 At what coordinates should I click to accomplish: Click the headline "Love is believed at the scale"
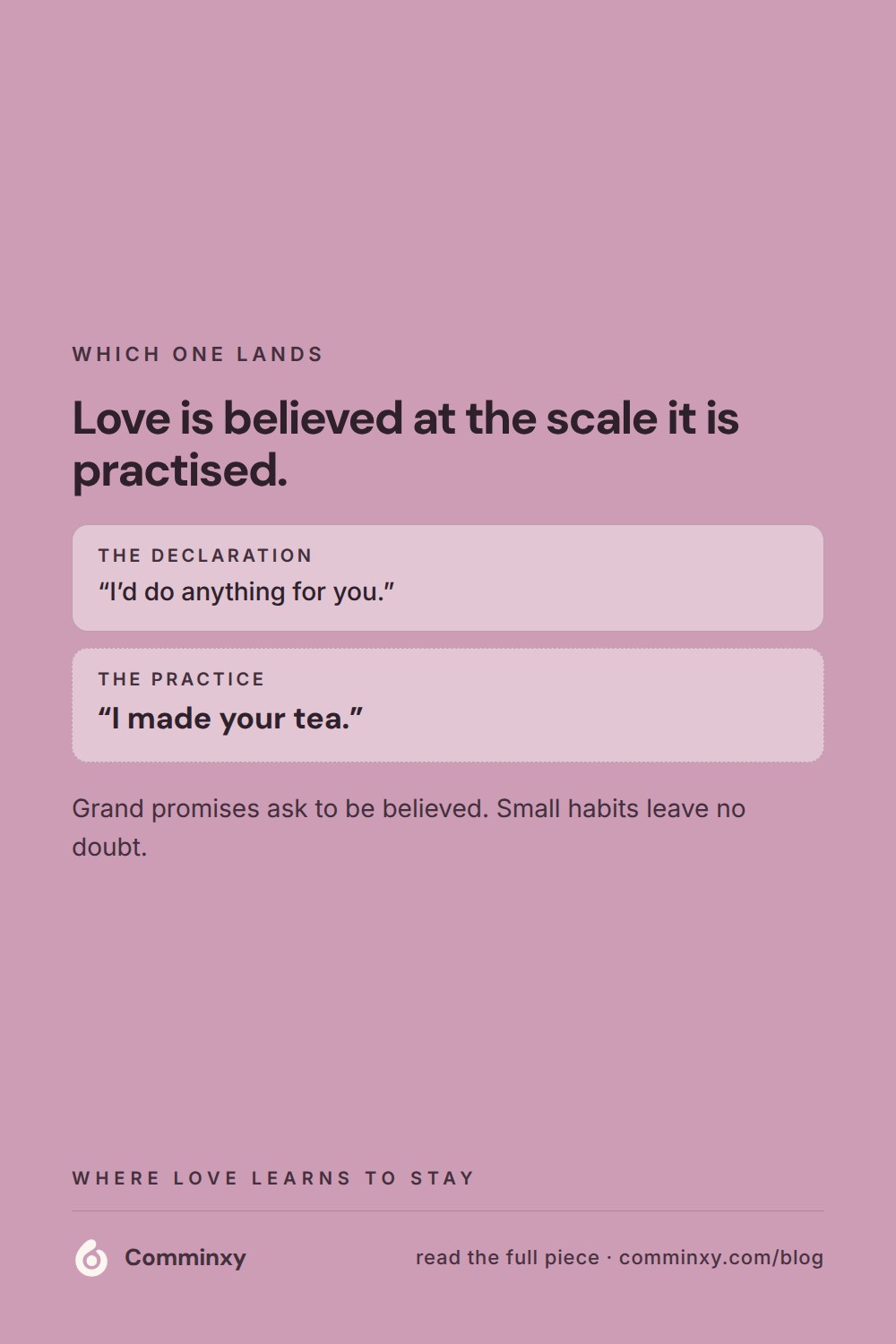406,418
